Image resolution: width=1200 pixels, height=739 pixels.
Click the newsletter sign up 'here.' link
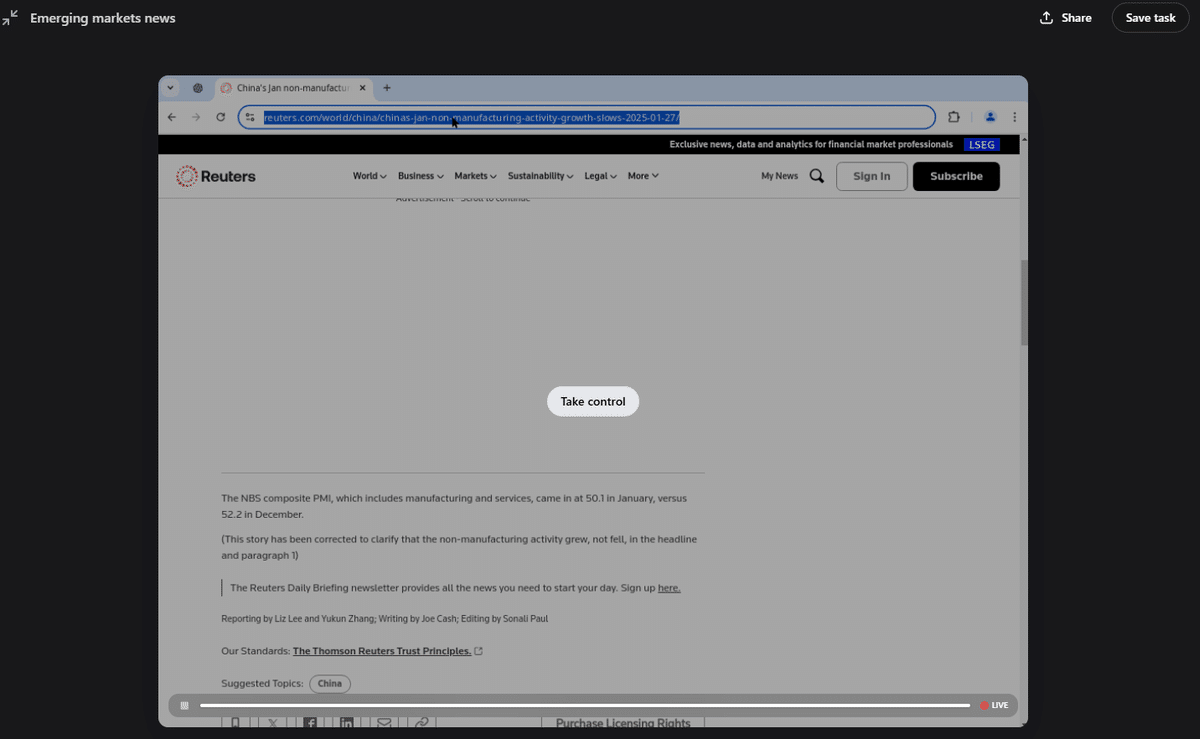(x=669, y=588)
